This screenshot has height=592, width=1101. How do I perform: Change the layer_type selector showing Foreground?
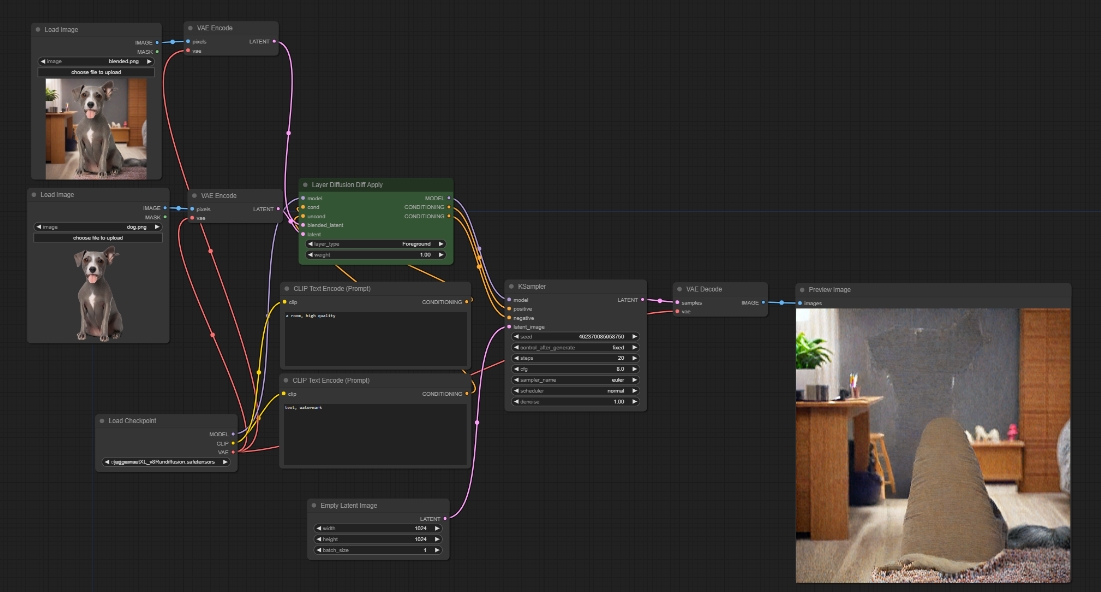tap(376, 244)
